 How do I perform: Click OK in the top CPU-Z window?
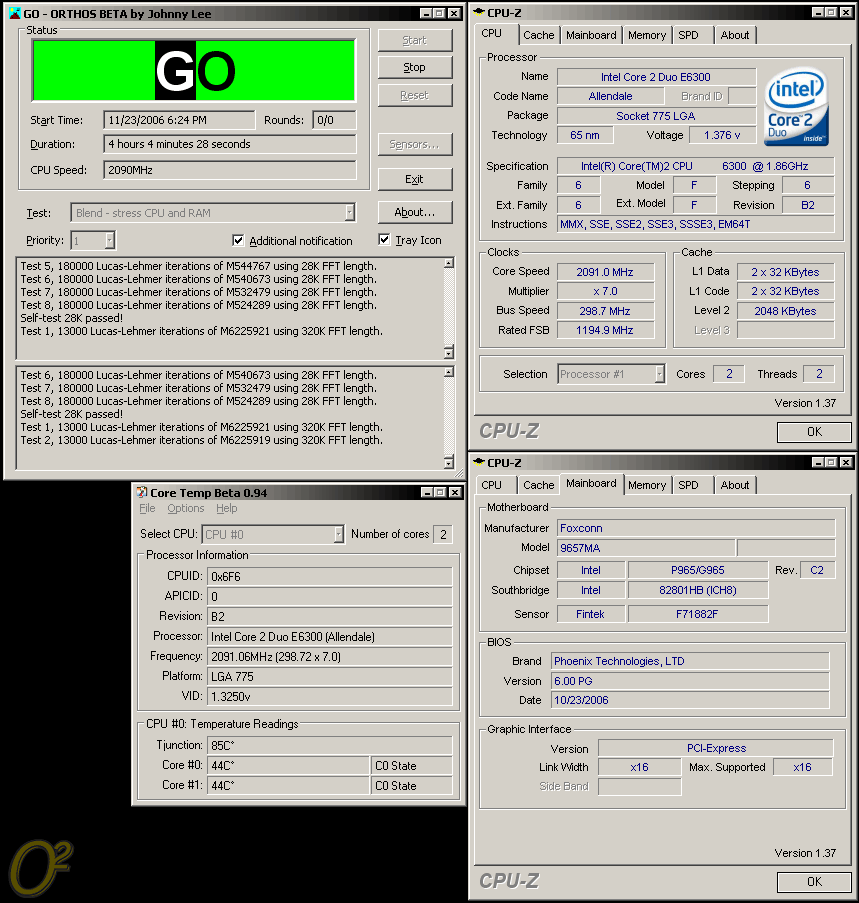[814, 432]
